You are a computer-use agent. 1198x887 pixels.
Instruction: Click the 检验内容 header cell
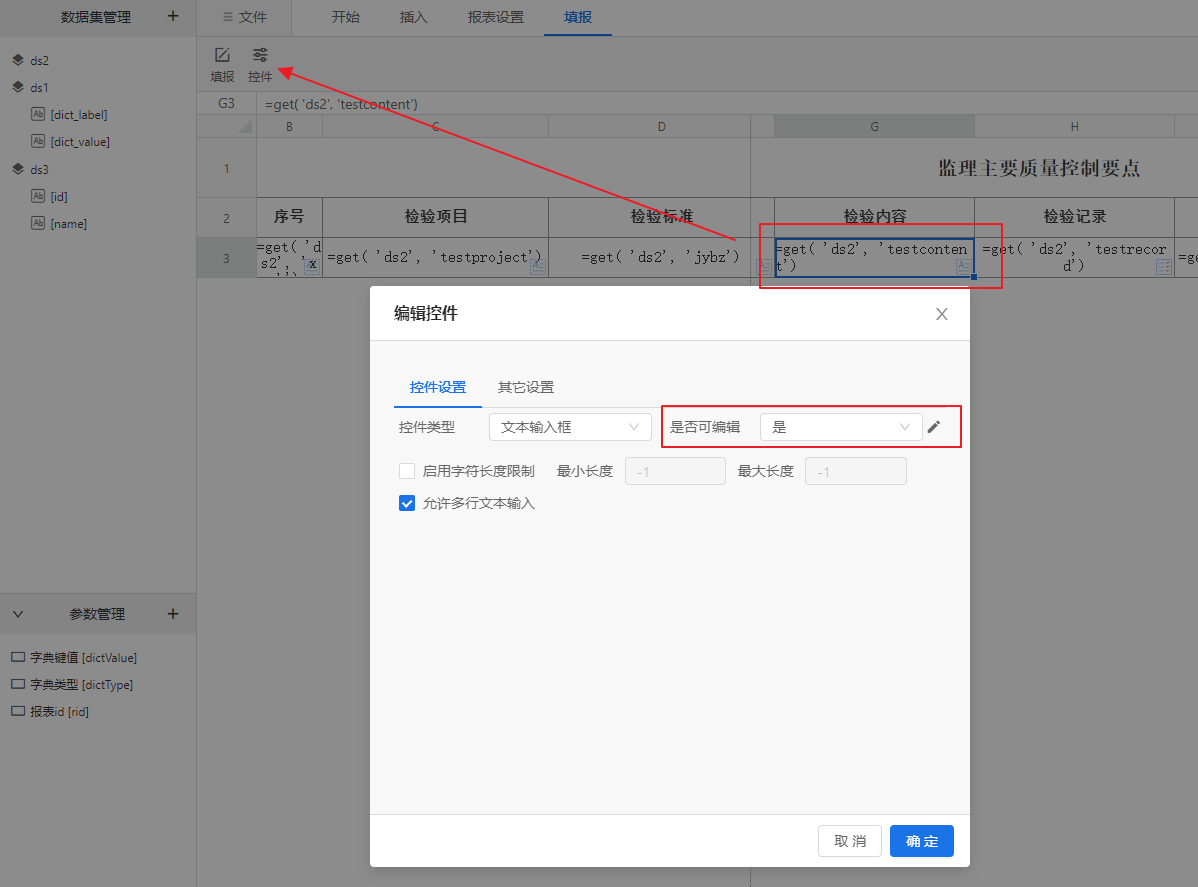(874, 217)
